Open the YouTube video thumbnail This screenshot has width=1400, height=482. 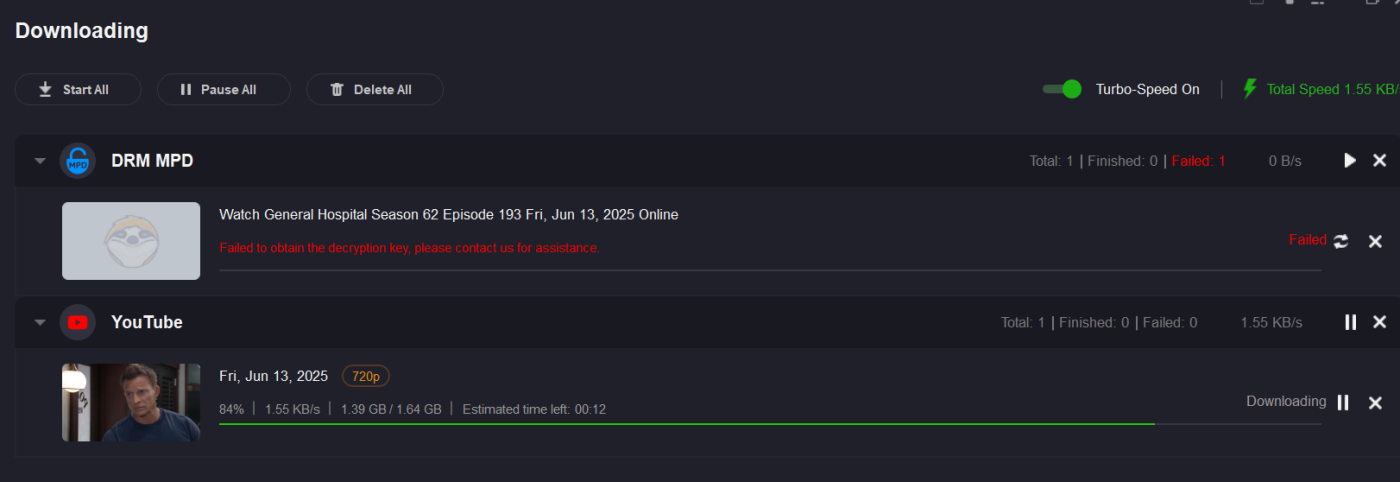(131, 402)
